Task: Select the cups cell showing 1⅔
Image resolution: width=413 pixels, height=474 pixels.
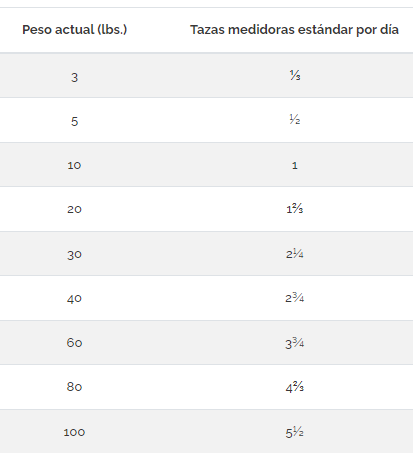Action: (x=295, y=209)
